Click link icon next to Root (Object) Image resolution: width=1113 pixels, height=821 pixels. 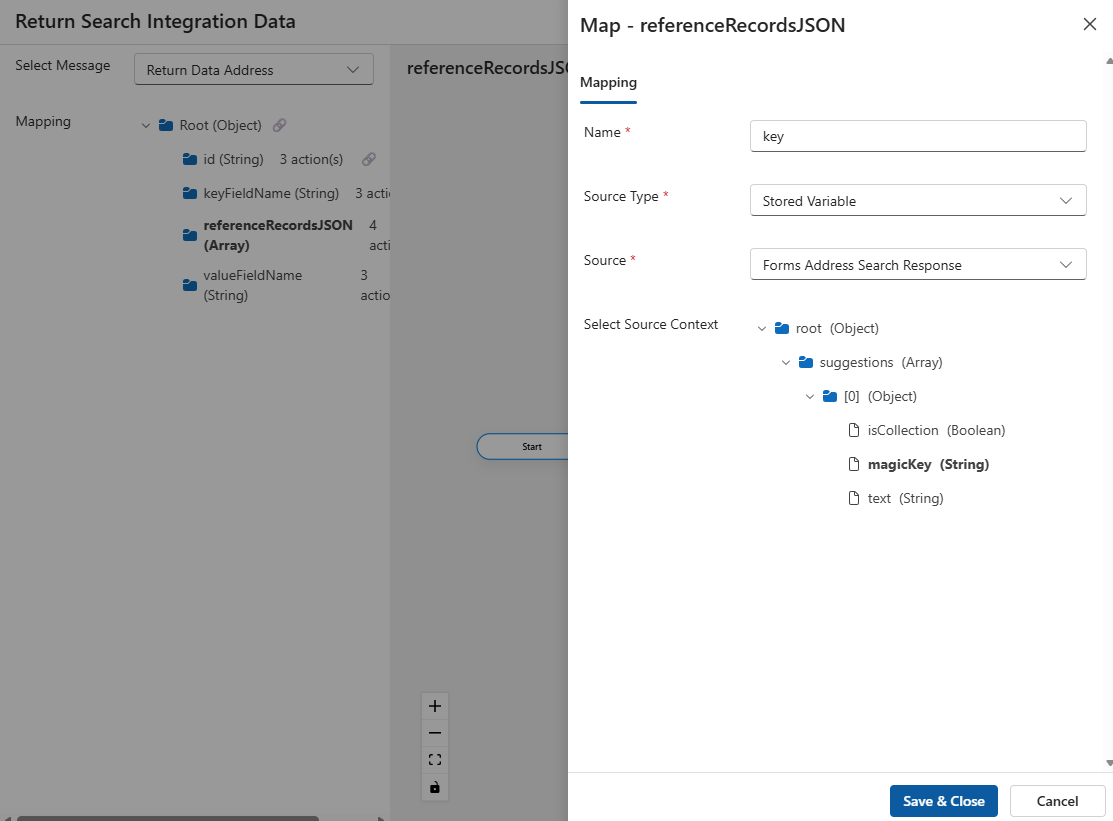click(x=280, y=126)
